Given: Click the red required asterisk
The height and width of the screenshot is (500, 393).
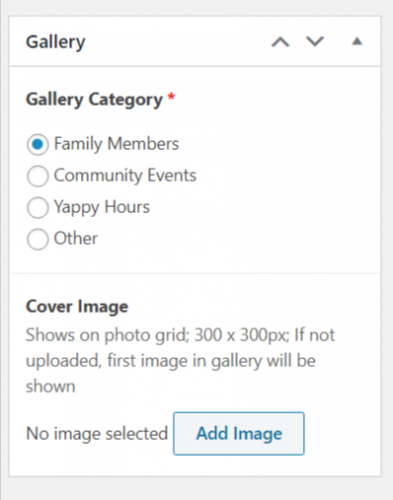Looking at the screenshot, I should click(x=171, y=97).
